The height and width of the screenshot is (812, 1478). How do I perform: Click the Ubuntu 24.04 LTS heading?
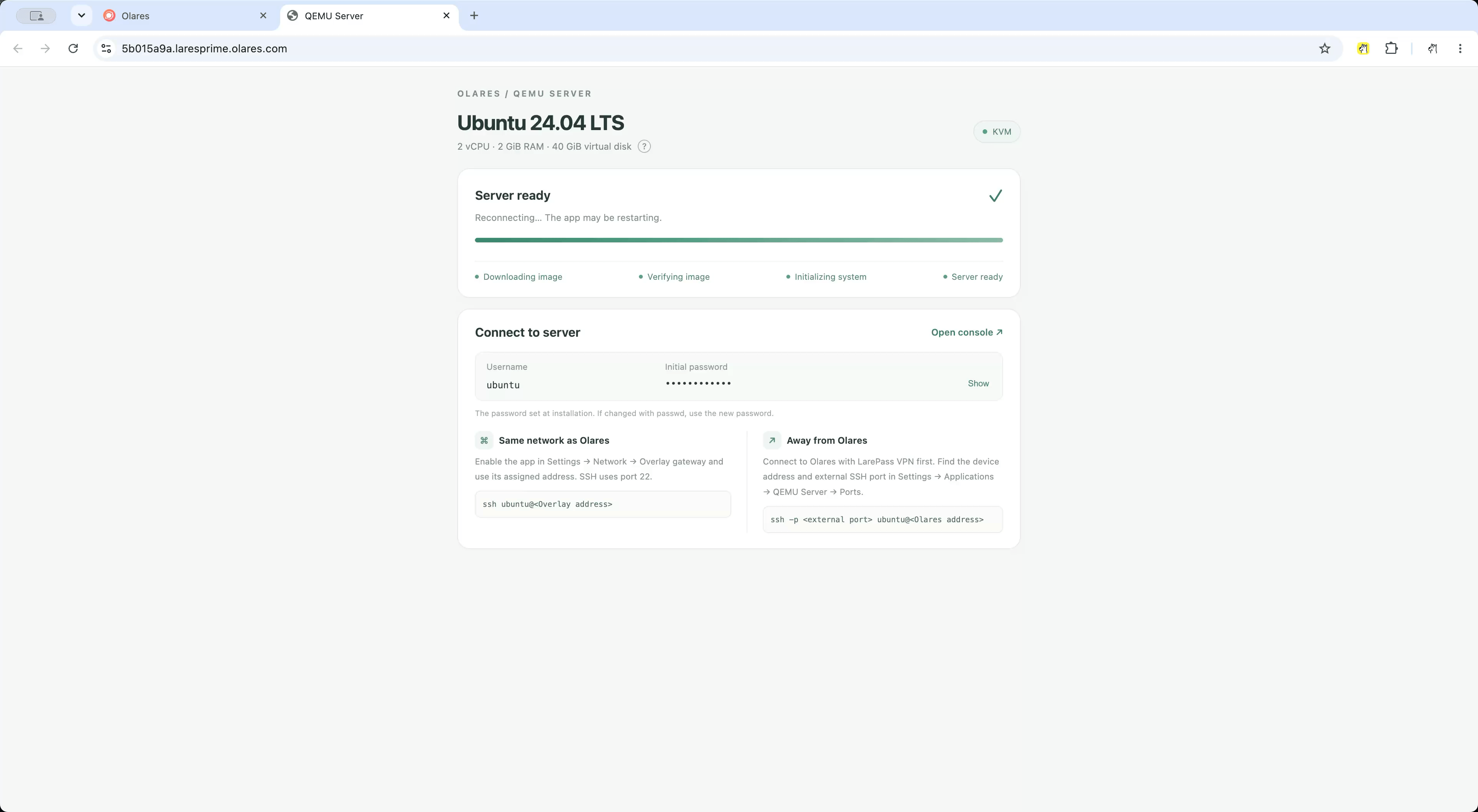point(540,123)
